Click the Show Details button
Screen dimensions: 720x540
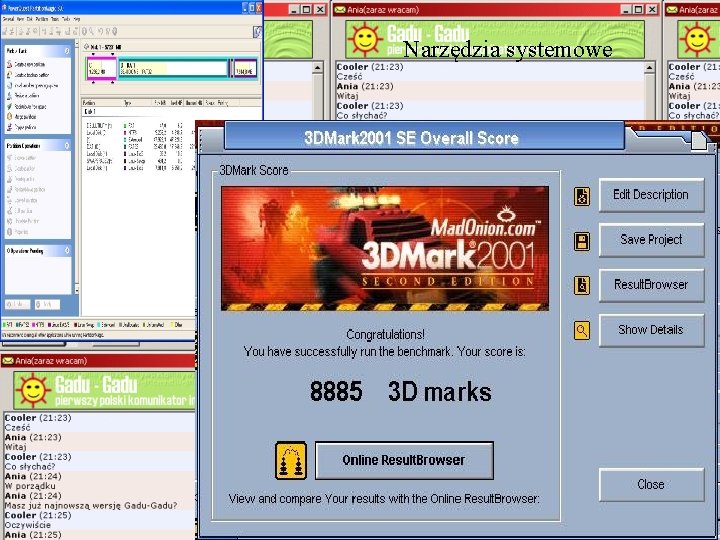tap(651, 330)
